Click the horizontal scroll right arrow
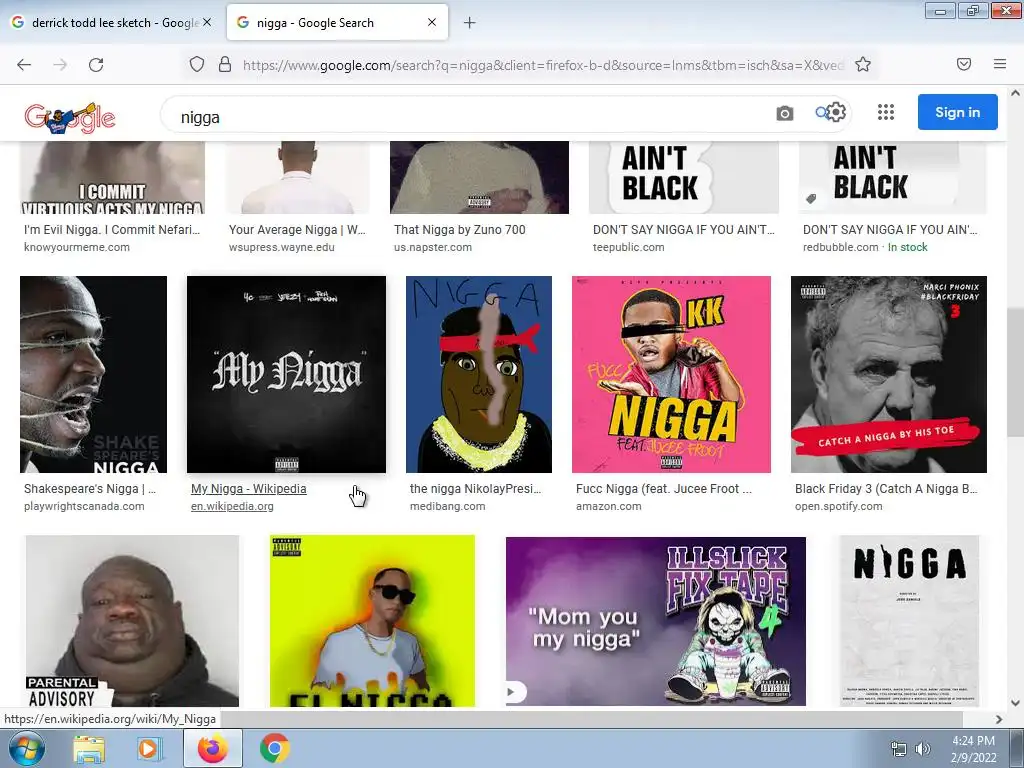The width and height of the screenshot is (1024, 768). point(999,719)
